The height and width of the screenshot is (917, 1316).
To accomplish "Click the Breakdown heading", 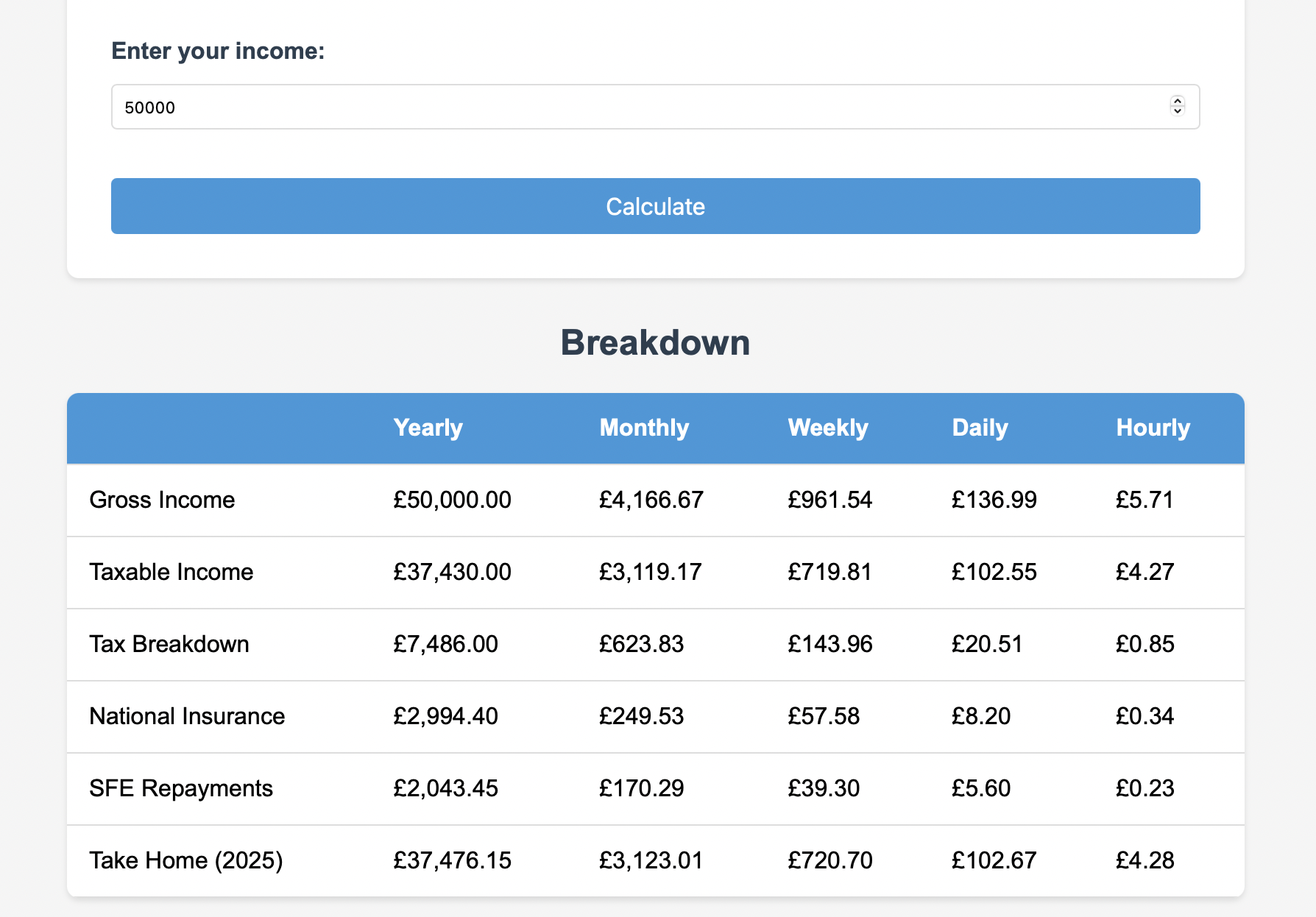I will click(655, 342).
